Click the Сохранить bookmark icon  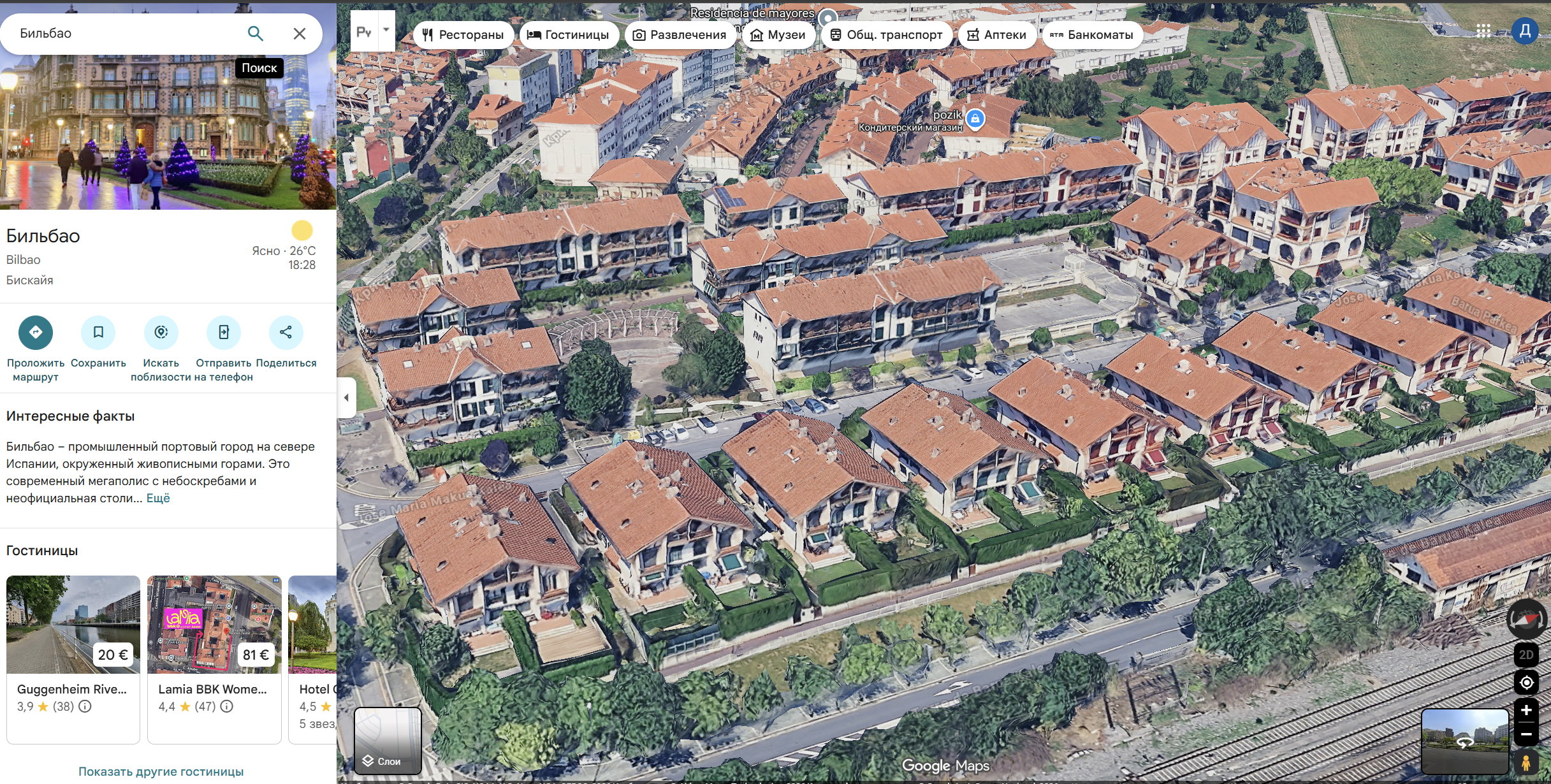[98, 332]
